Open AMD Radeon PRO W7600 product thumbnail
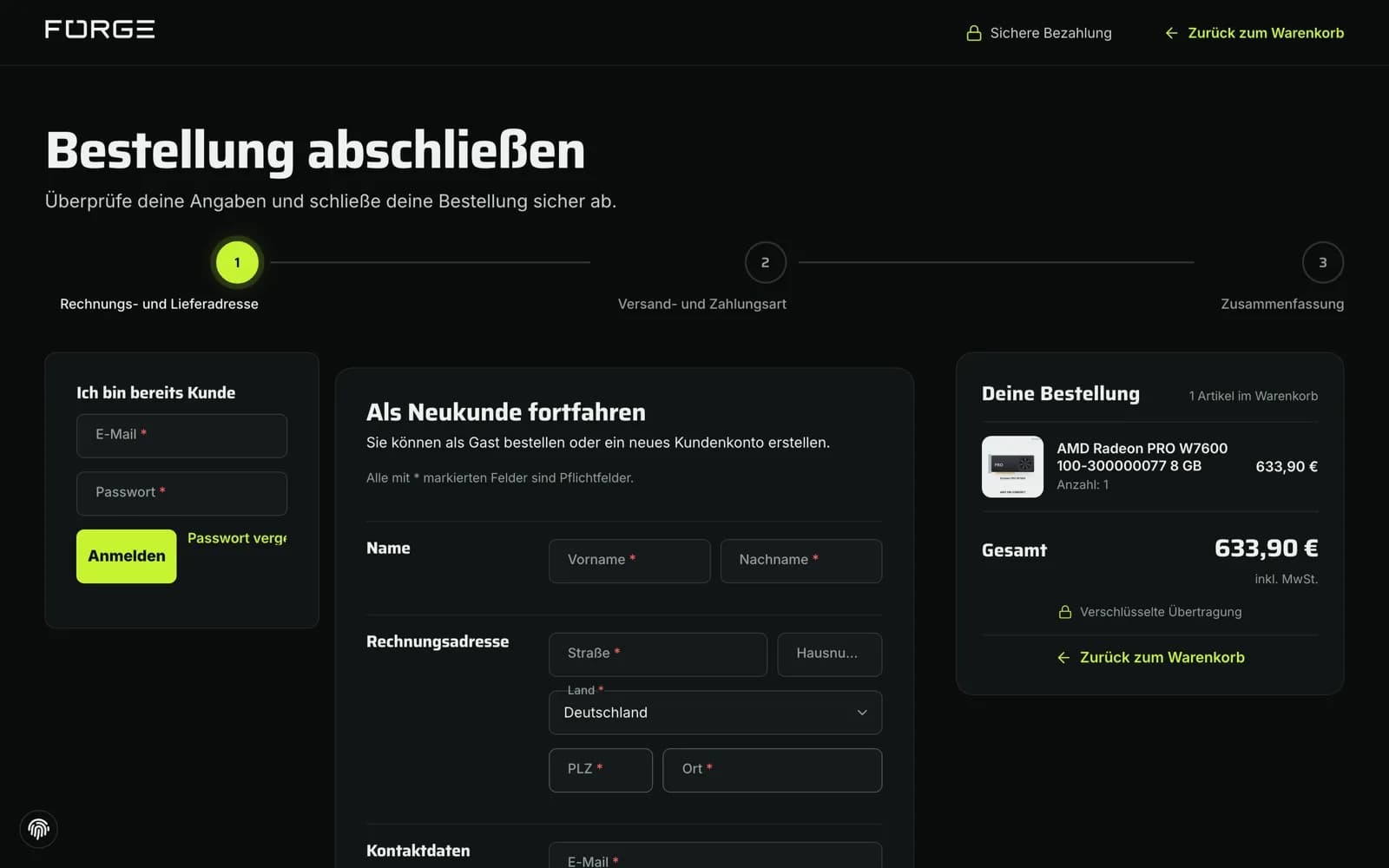Viewport: 1389px width, 868px height. pyautogui.click(x=1012, y=467)
